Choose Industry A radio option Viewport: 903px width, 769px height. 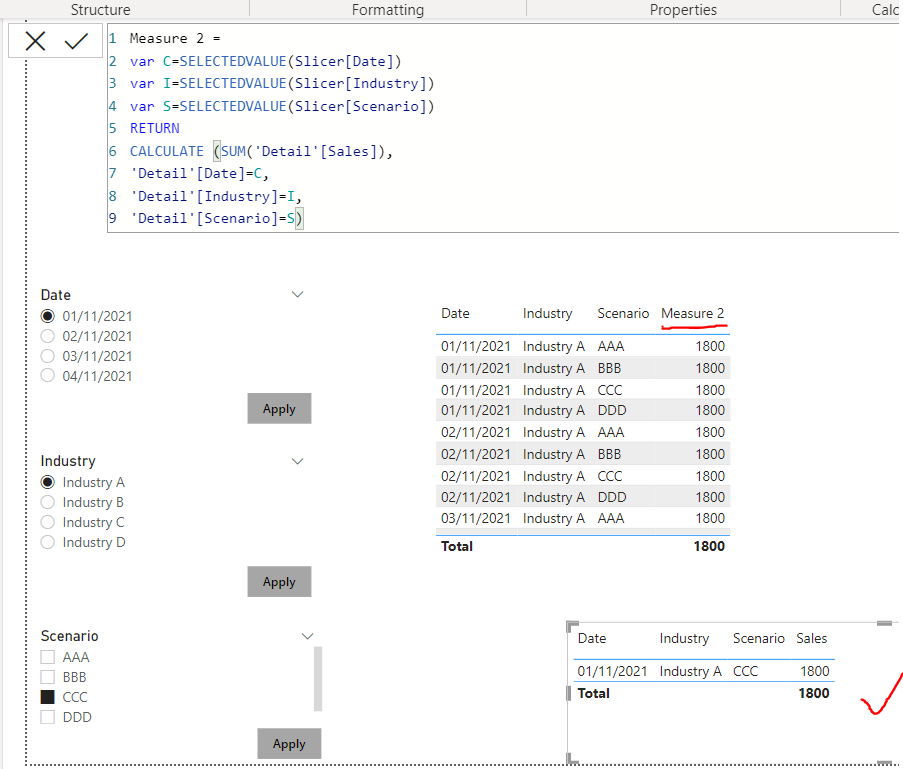[x=48, y=482]
